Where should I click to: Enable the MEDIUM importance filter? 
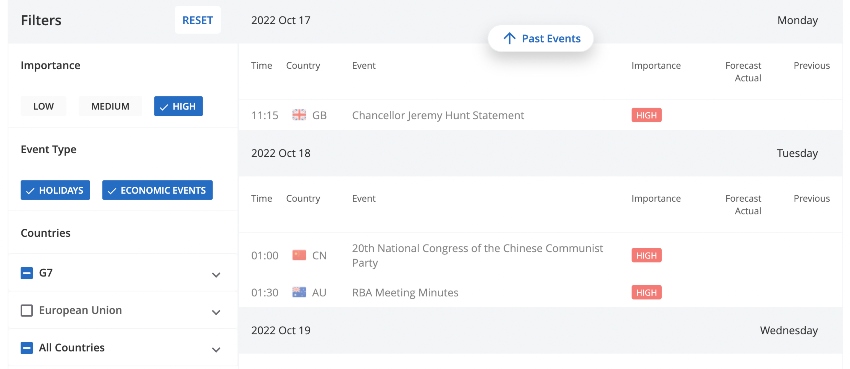(x=110, y=106)
